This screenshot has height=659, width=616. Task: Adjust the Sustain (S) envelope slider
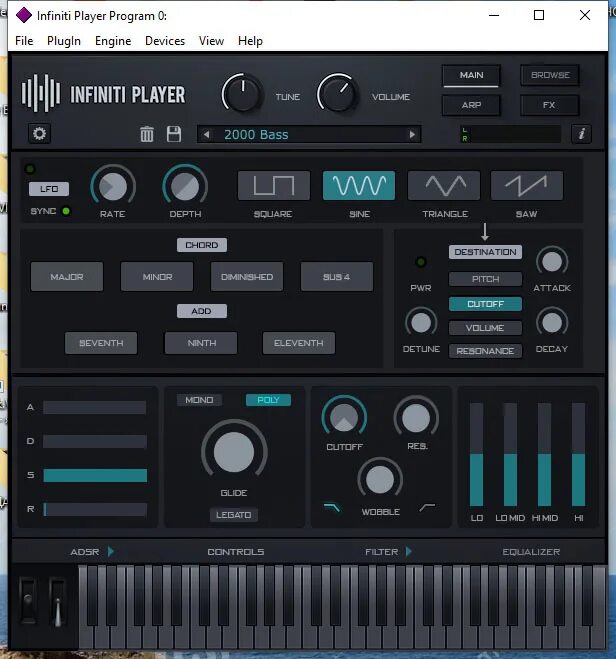[95, 475]
